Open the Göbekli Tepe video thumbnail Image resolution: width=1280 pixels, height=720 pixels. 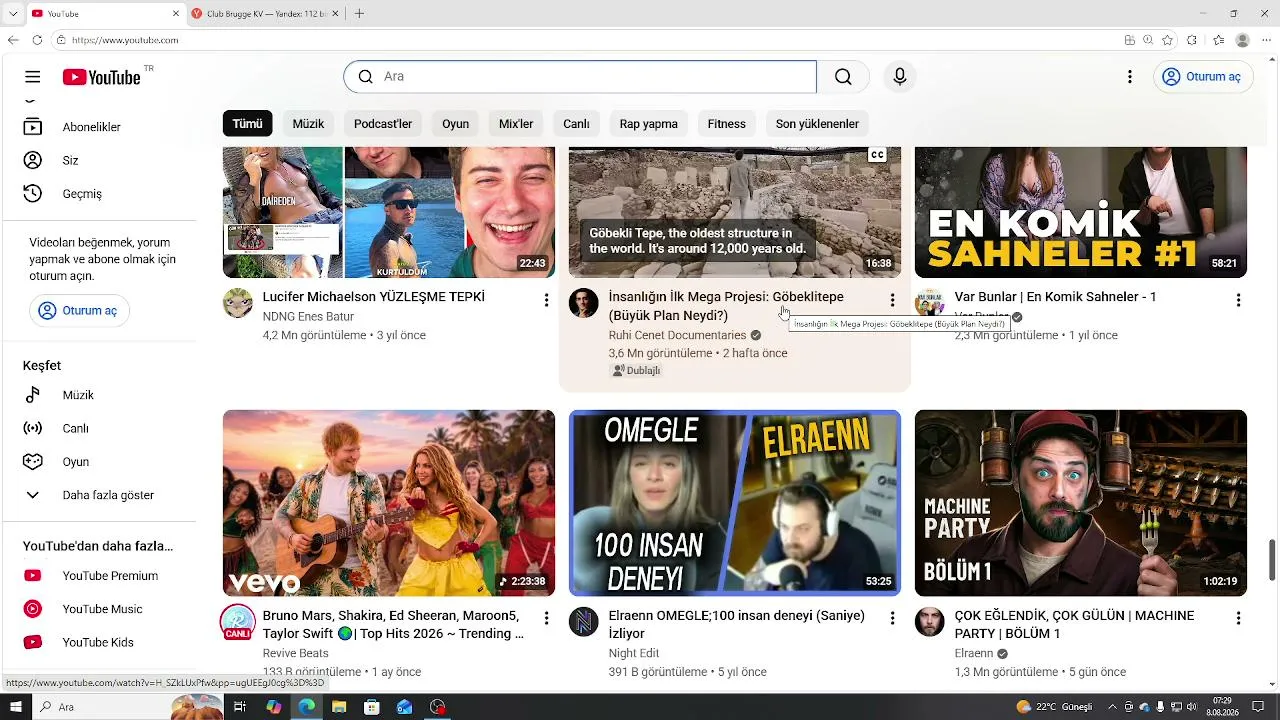point(735,212)
